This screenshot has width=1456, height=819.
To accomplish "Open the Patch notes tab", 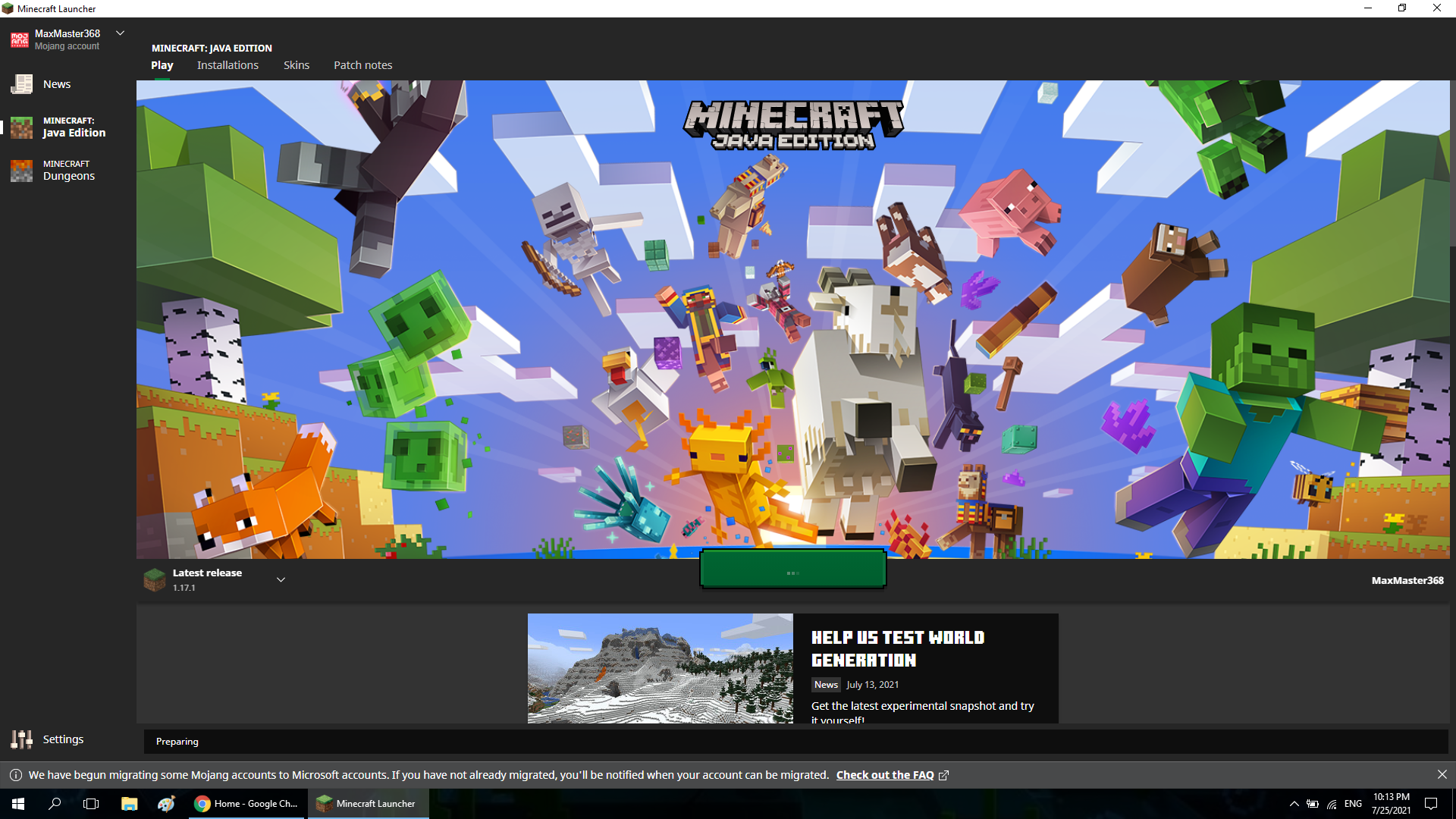I will [362, 65].
